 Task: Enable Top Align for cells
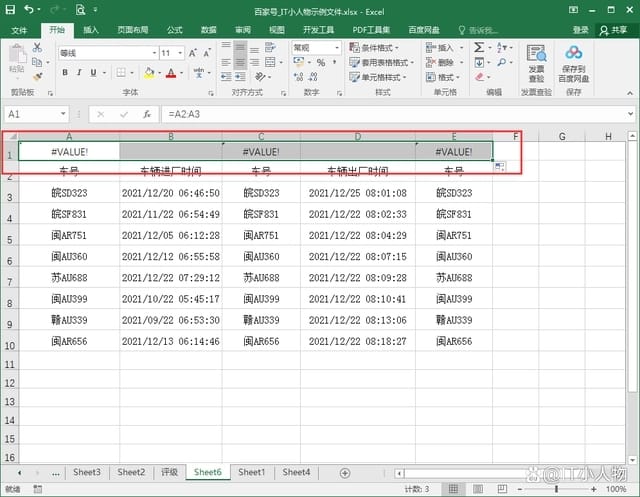pyautogui.click(x=226, y=45)
